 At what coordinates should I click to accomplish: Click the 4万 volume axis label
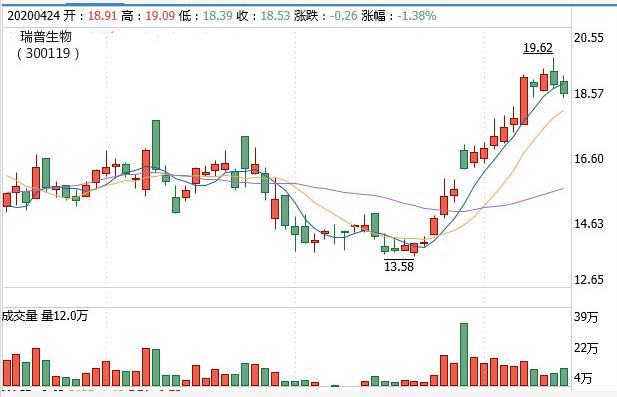[583, 378]
